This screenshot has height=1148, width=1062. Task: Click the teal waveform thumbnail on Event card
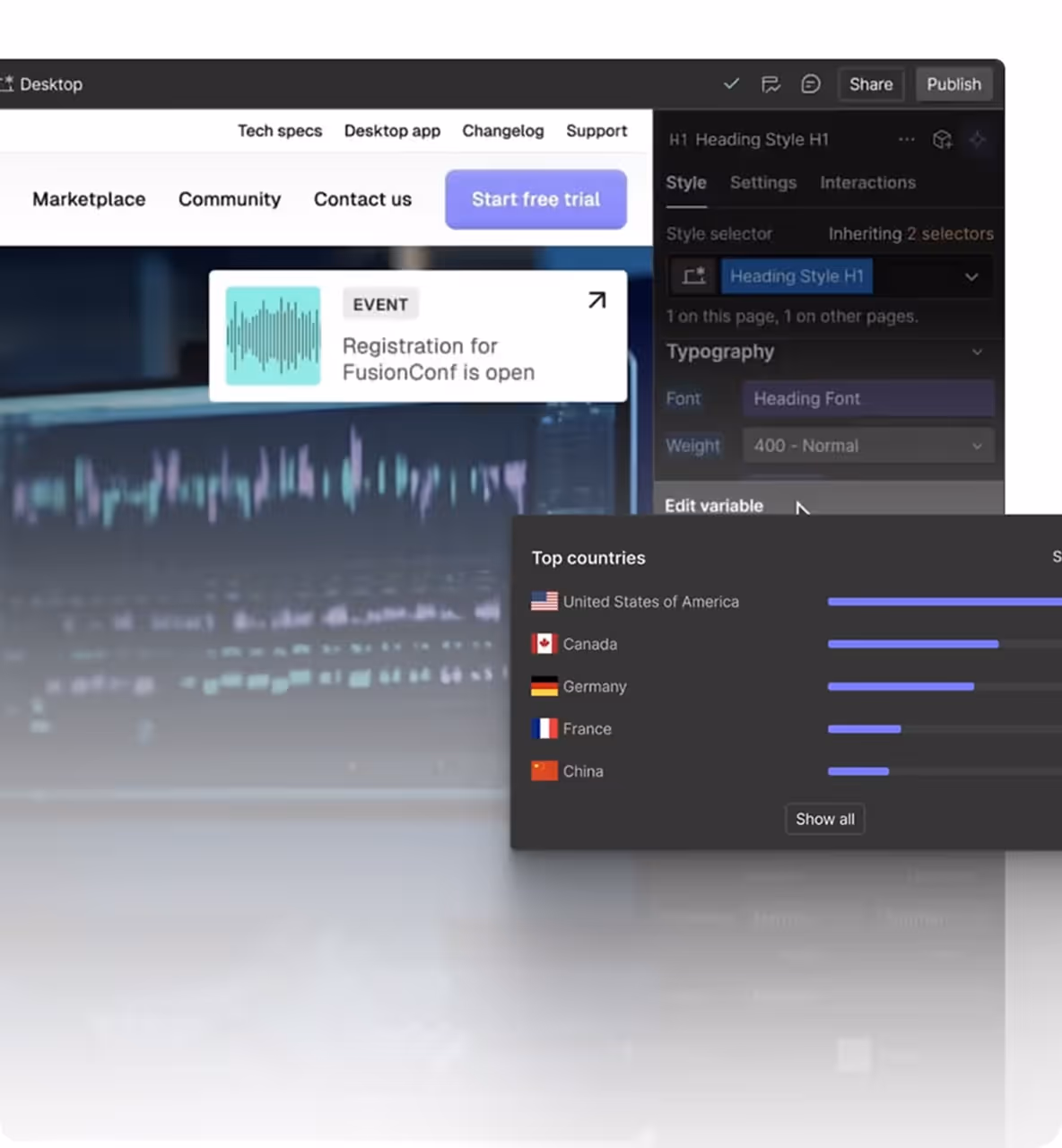tap(273, 335)
